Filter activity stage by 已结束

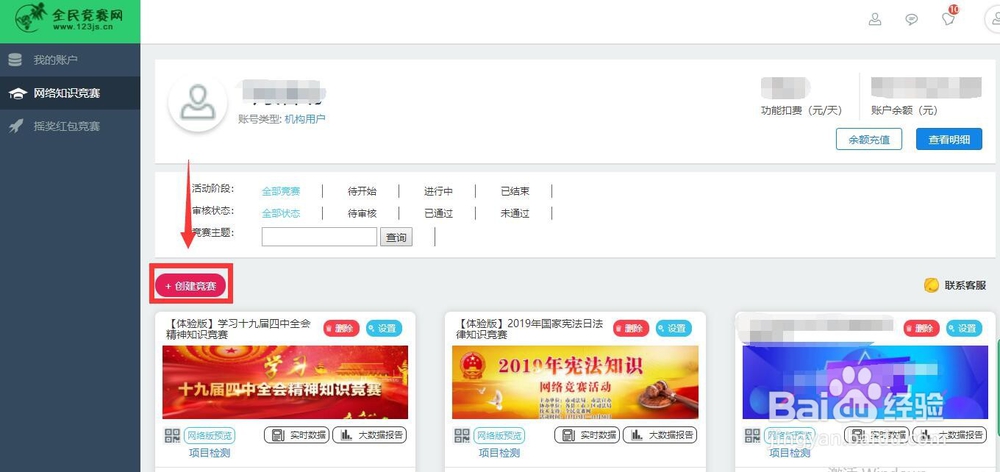point(515,191)
